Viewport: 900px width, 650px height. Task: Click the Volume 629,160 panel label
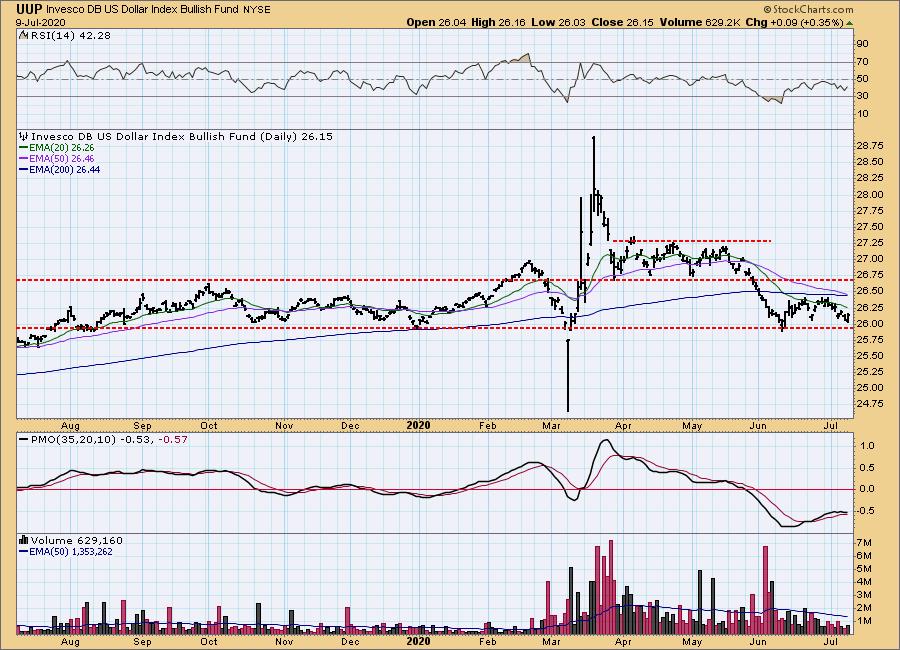coord(76,540)
